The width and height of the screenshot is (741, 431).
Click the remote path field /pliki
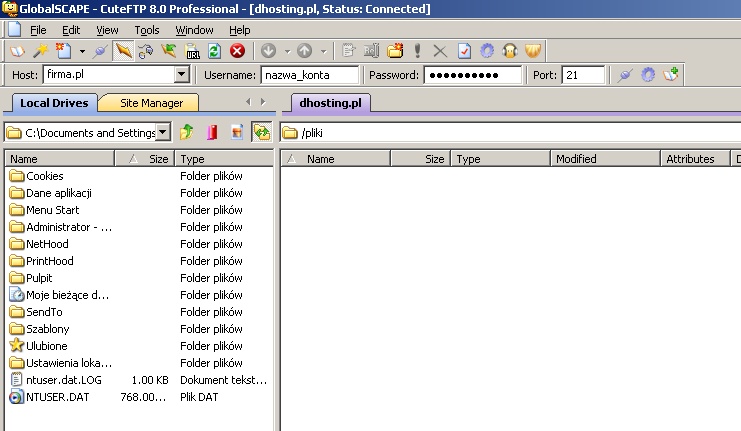511,133
